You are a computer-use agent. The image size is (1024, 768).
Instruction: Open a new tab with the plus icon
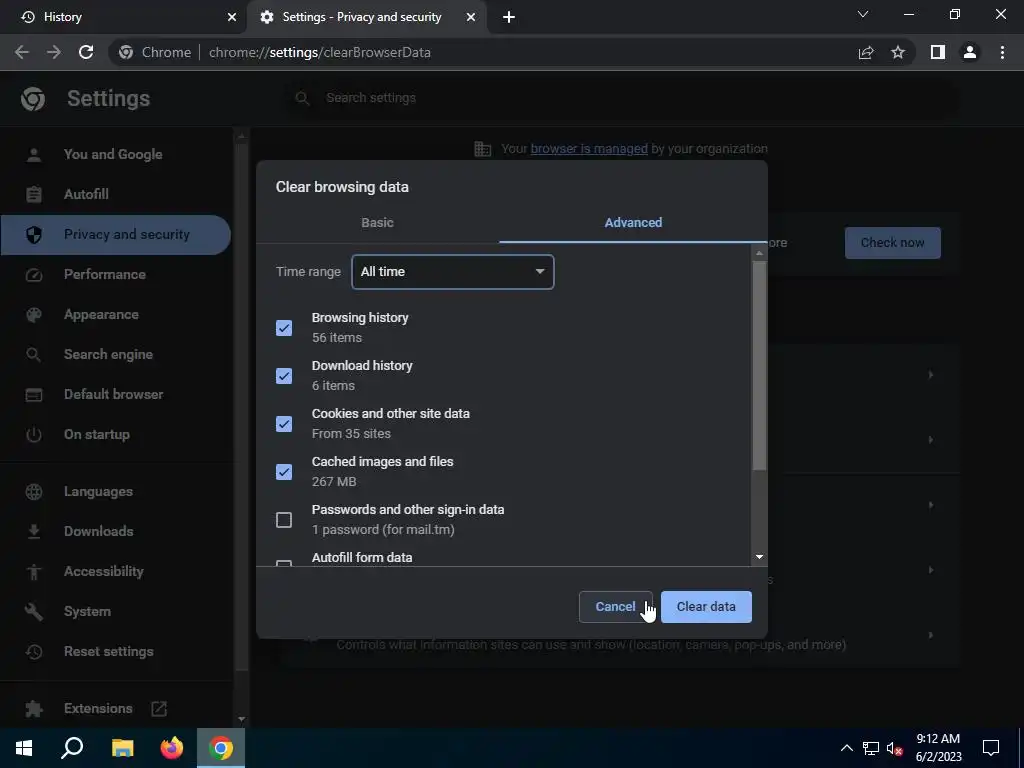(x=509, y=17)
